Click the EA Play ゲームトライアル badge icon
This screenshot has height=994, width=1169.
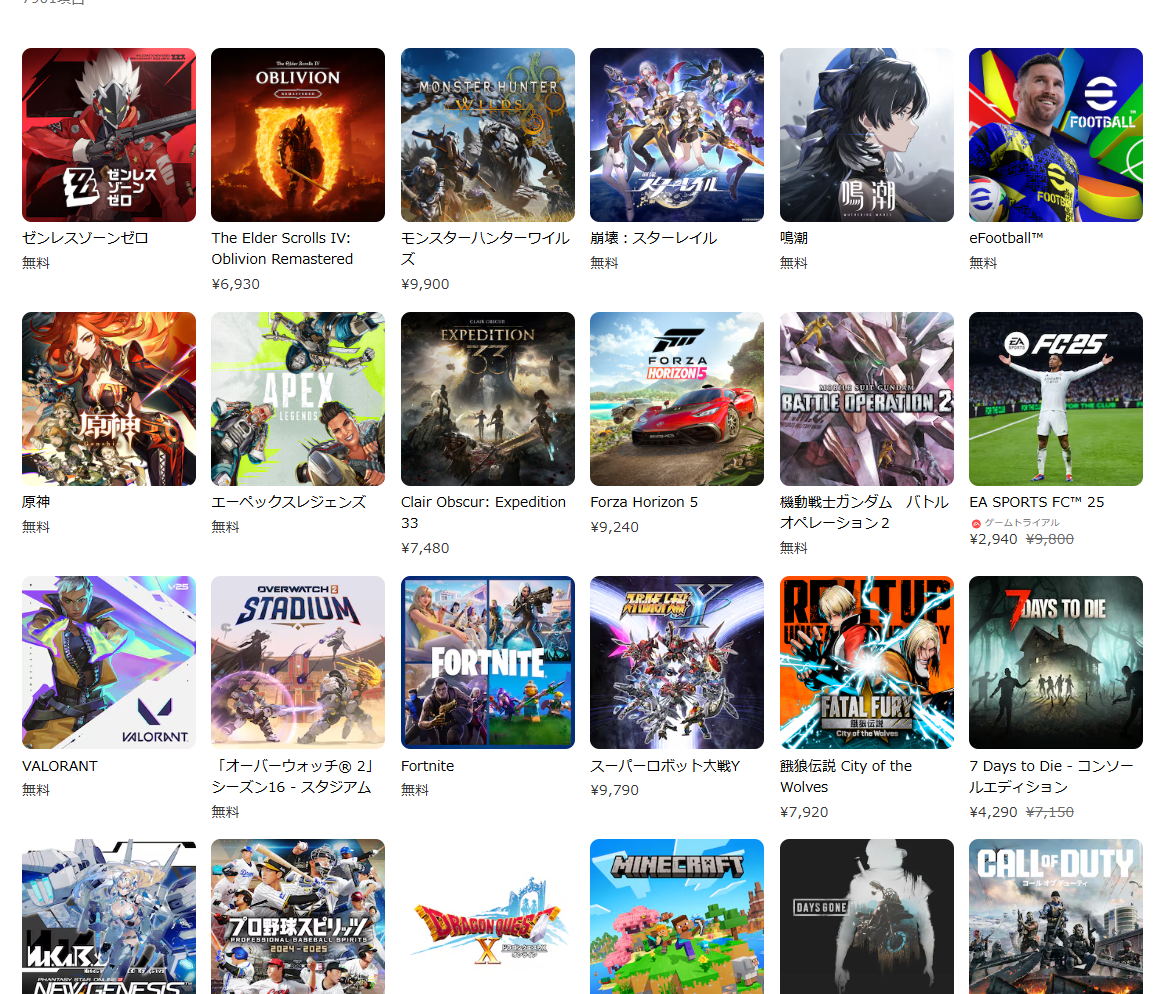click(x=976, y=523)
